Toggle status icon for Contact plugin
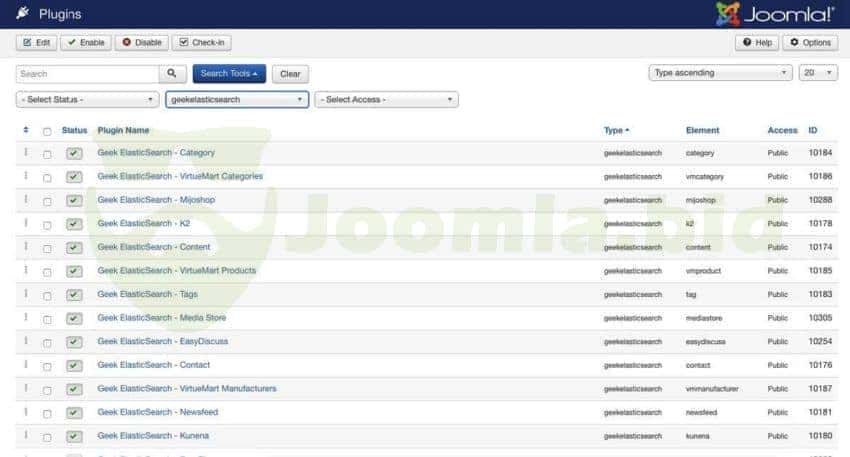Image resolution: width=850 pixels, height=457 pixels. [x=74, y=365]
